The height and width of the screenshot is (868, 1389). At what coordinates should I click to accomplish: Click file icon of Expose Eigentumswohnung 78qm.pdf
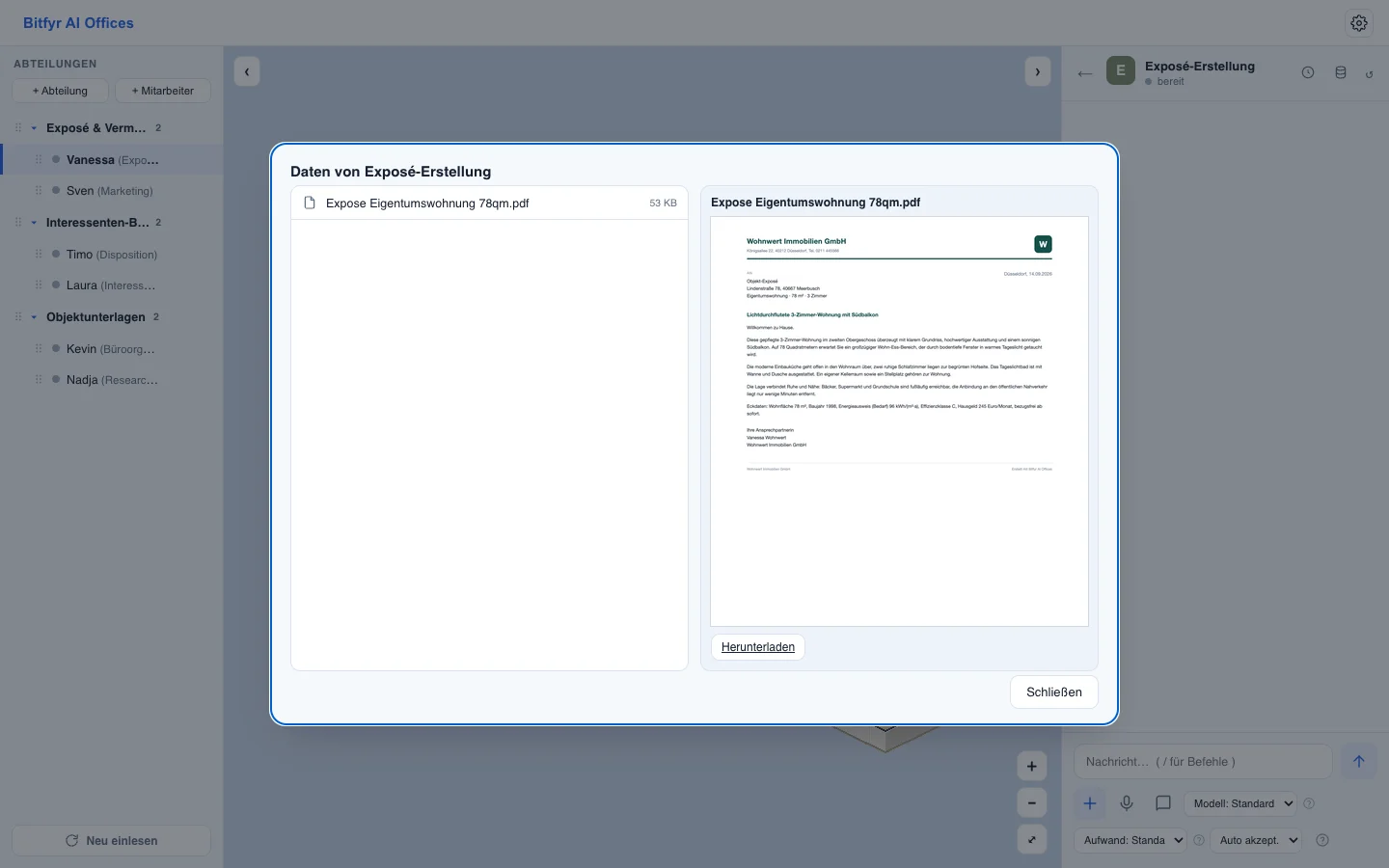coord(310,203)
